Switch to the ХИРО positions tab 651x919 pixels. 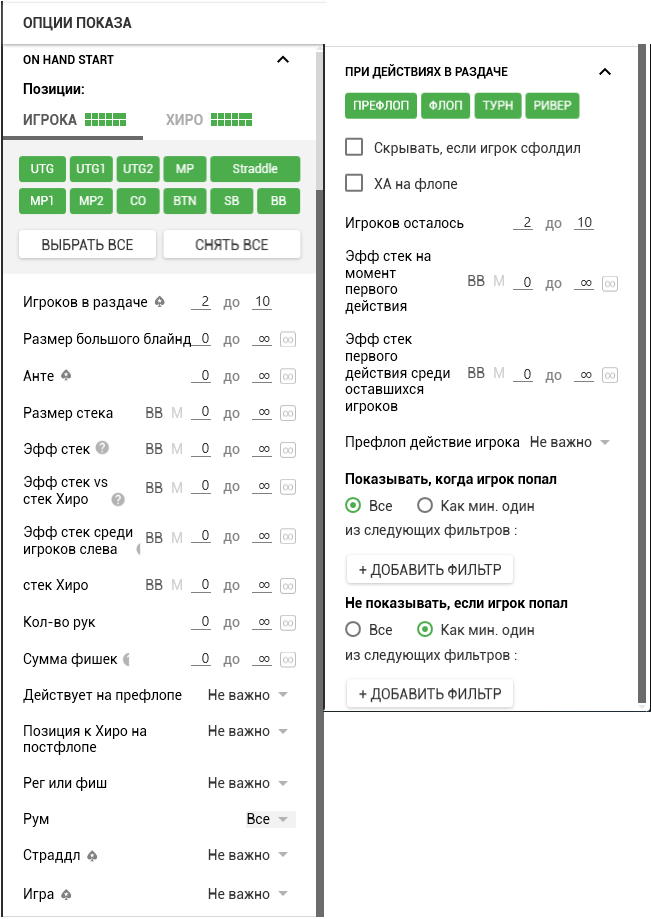pos(209,120)
